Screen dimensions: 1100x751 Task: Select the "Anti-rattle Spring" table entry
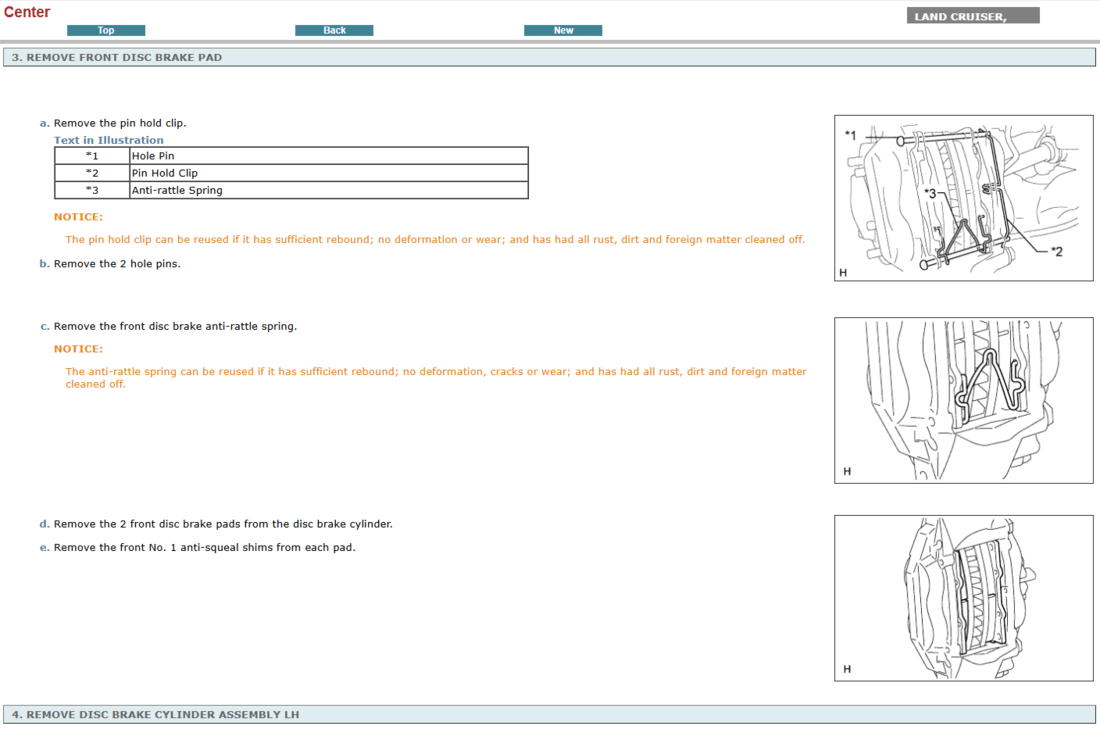[200, 190]
